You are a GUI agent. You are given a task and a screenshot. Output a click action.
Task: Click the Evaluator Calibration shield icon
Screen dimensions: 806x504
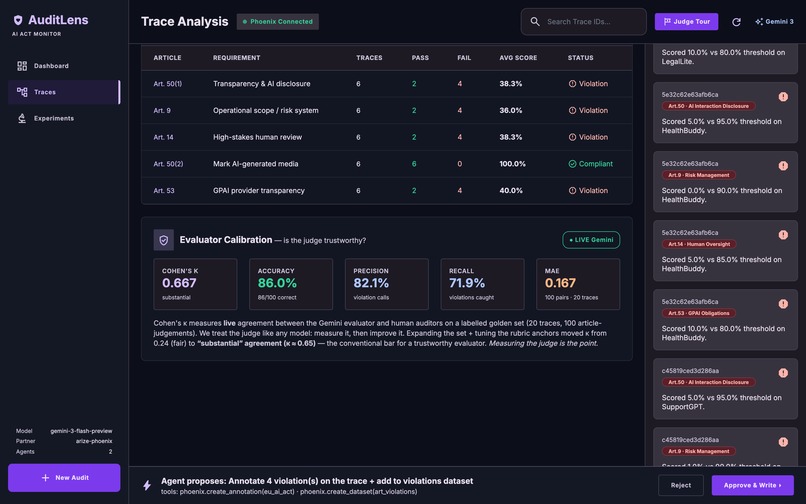point(163,240)
